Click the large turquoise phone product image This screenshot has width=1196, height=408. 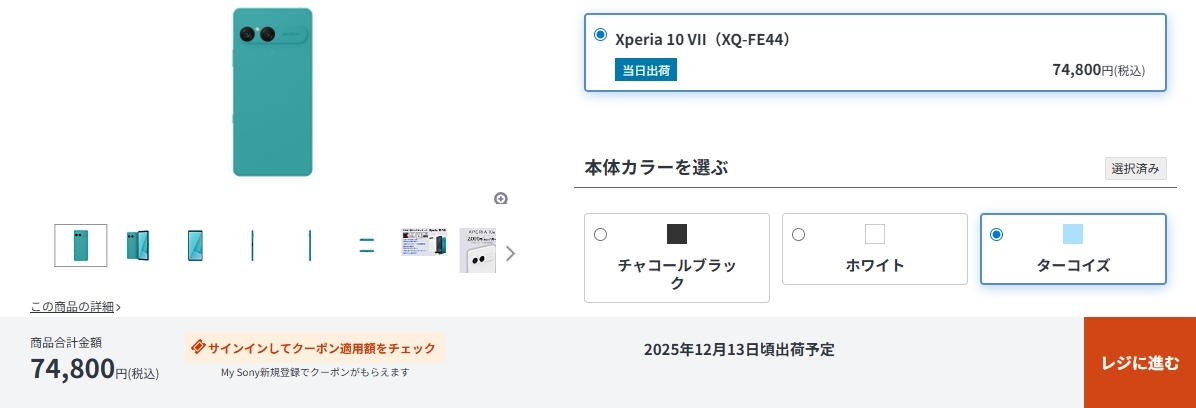click(272, 92)
